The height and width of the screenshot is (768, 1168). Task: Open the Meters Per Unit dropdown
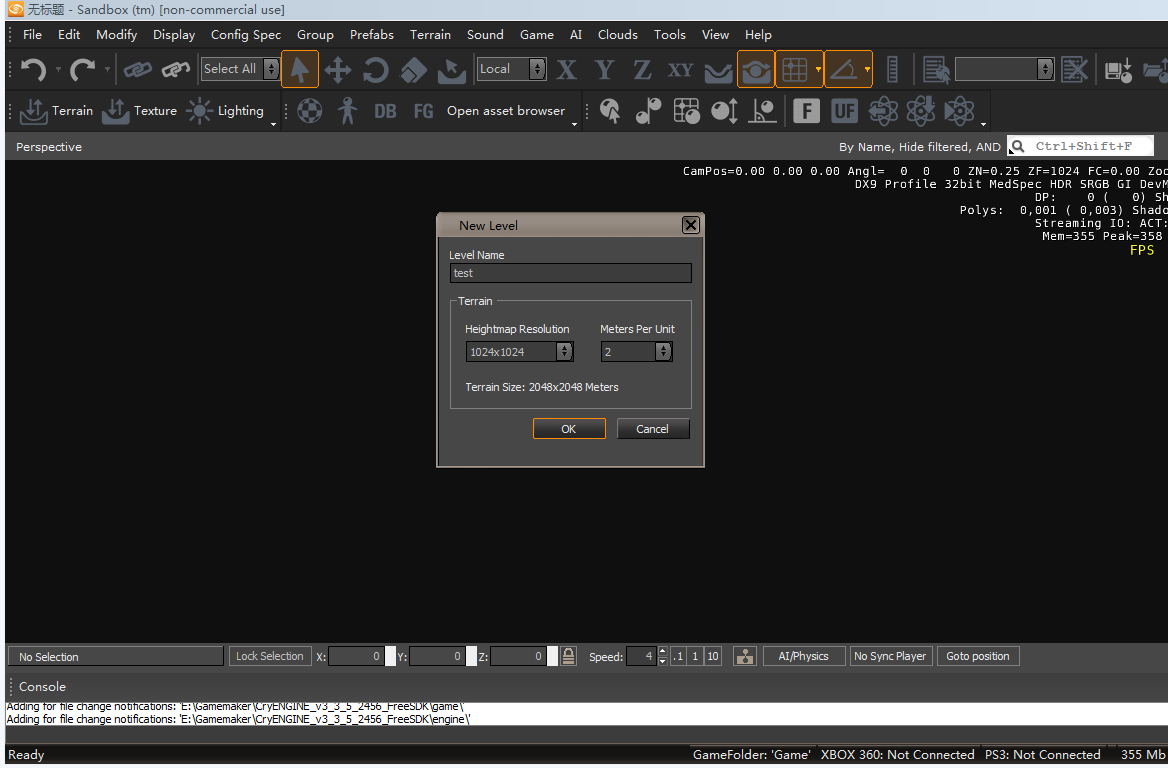(x=663, y=352)
